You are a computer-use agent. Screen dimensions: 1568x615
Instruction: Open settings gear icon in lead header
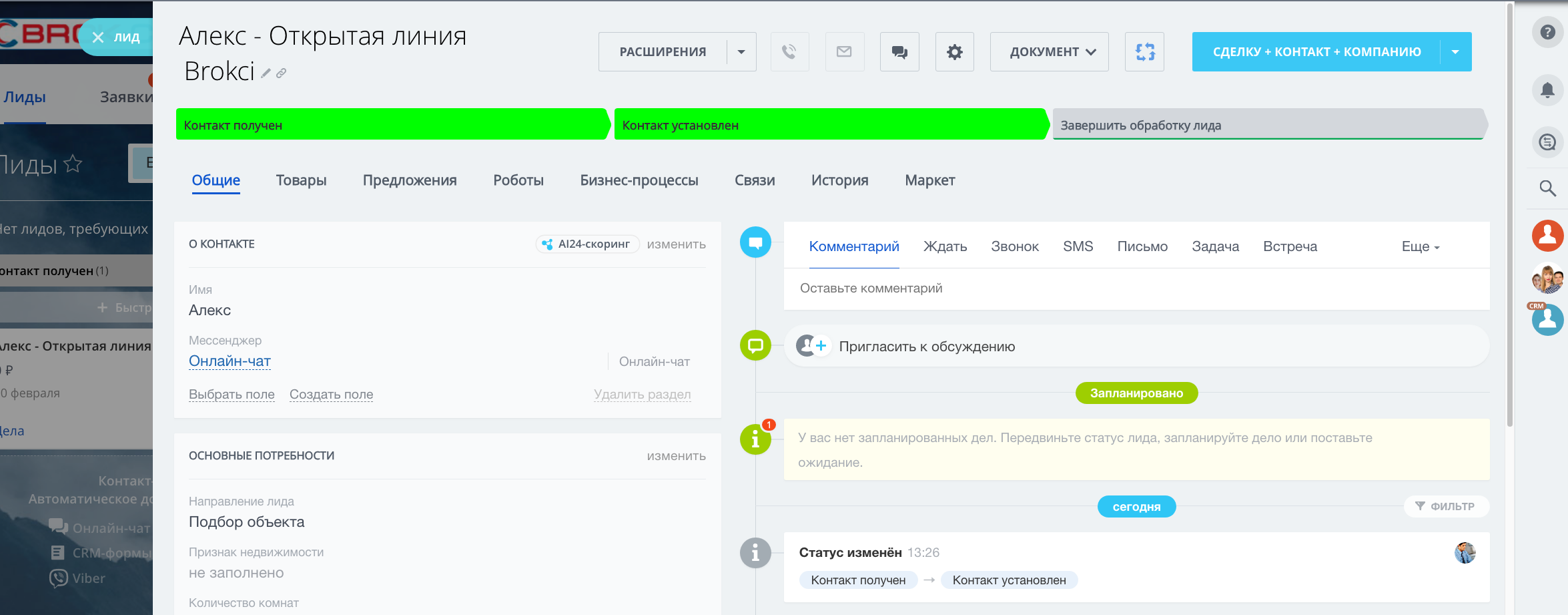click(x=954, y=52)
